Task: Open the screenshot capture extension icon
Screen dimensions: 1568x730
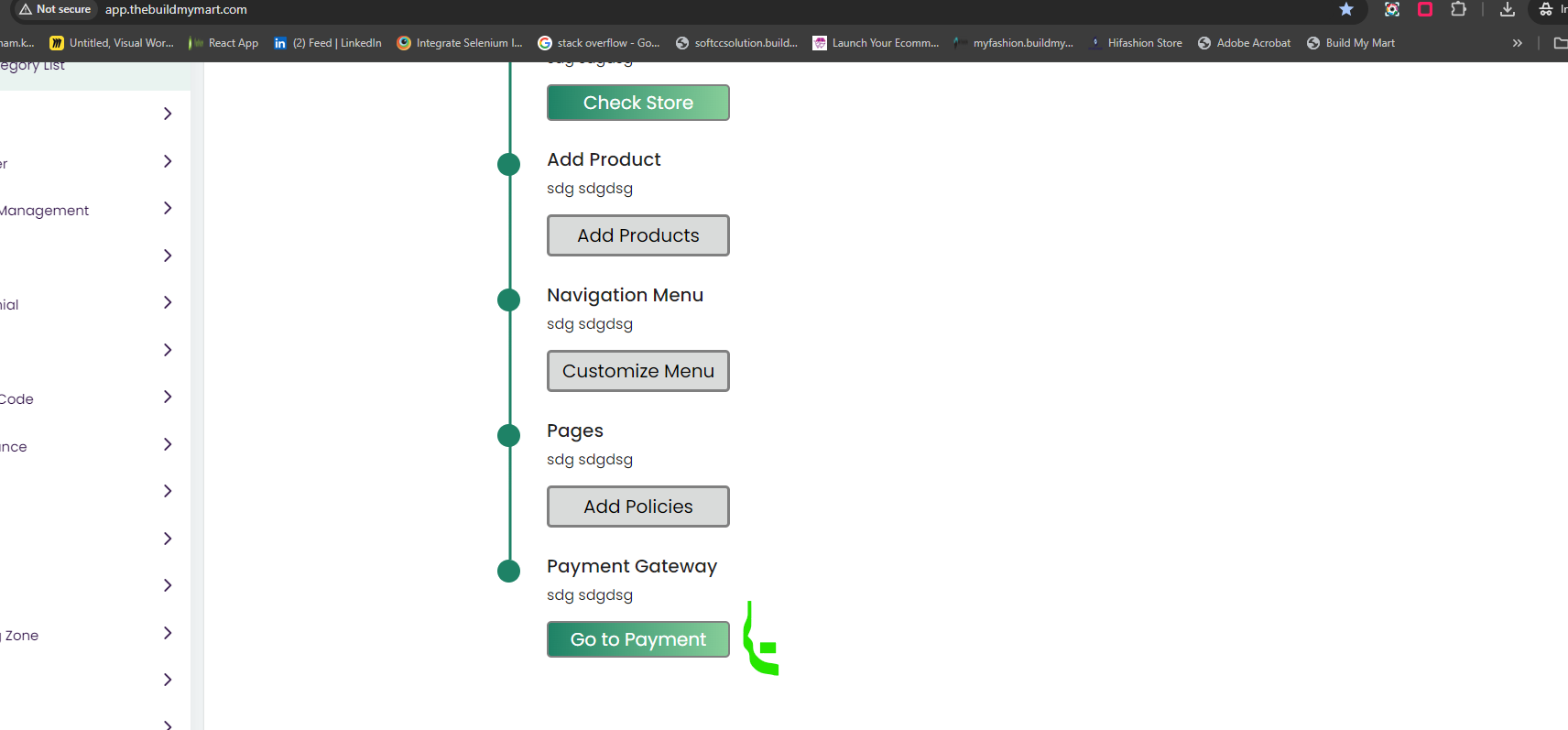Action: (1392, 9)
